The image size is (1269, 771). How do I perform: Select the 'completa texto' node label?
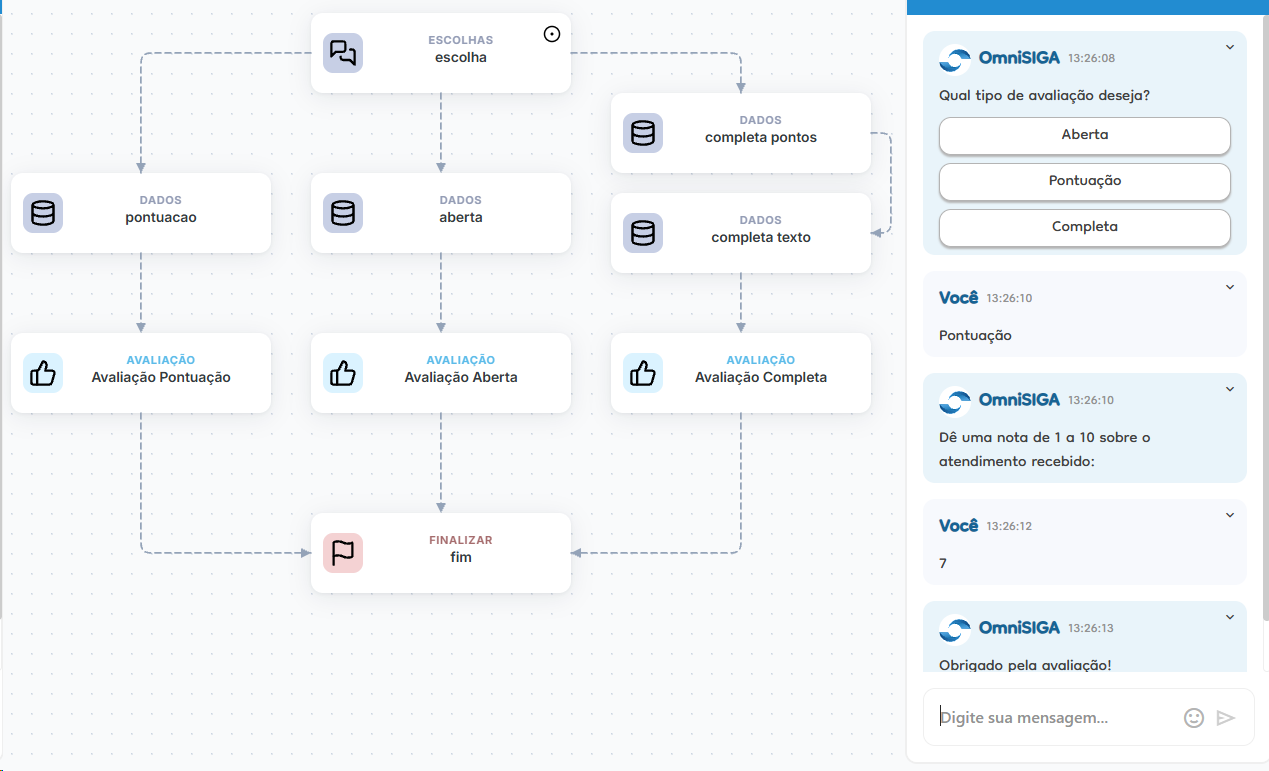[761, 238]
